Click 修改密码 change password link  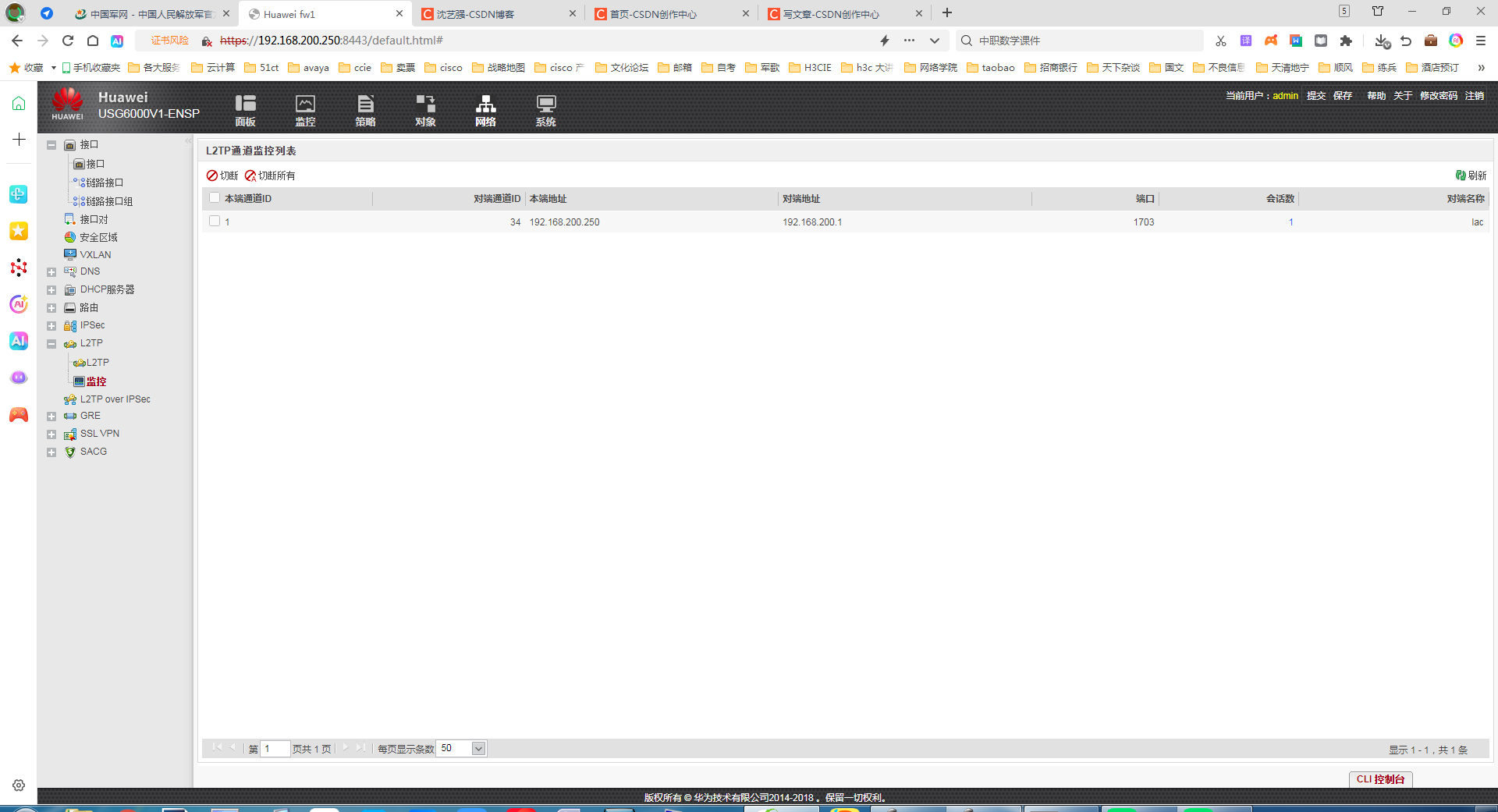(1439, 96)
